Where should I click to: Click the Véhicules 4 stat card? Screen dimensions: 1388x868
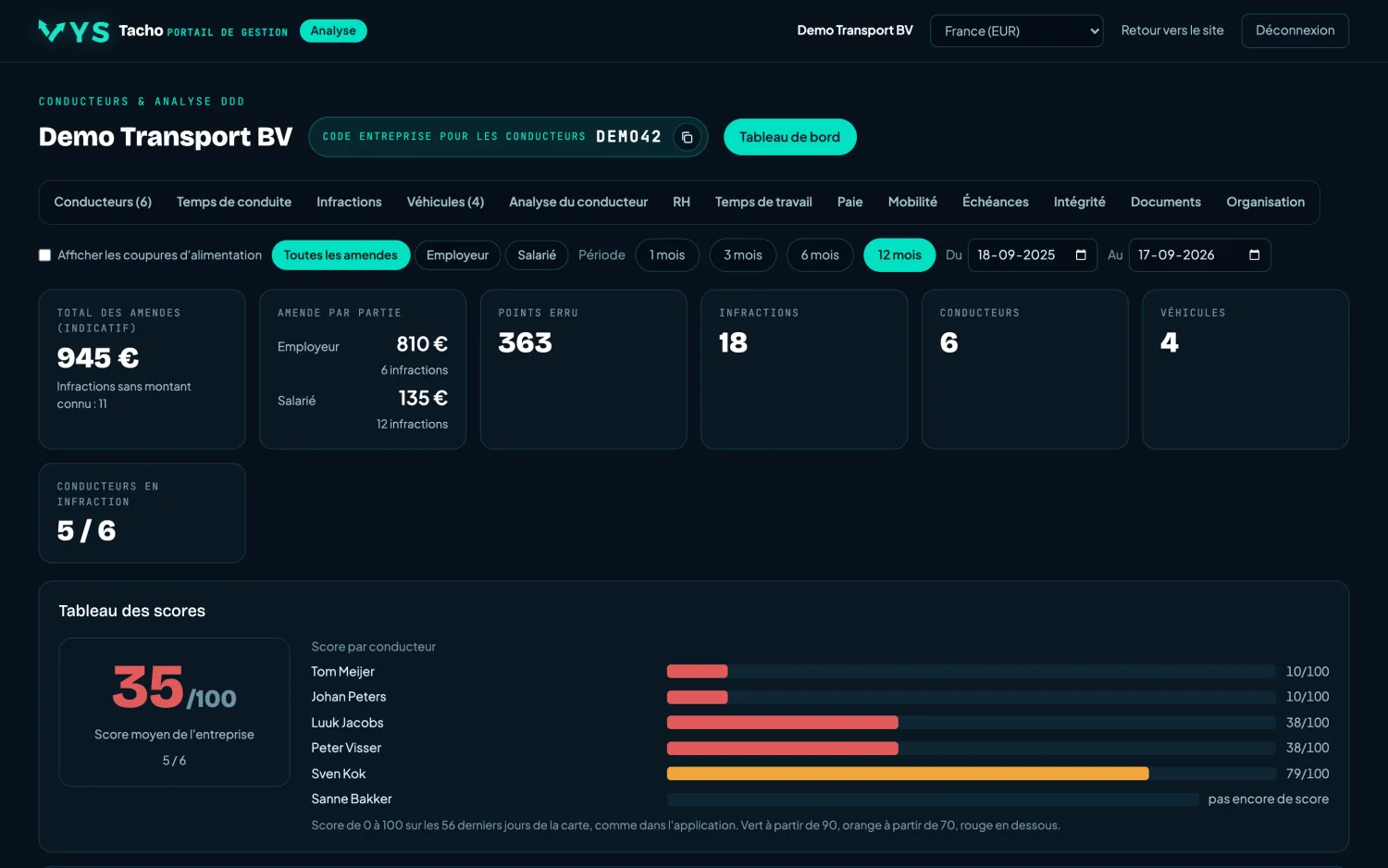pos(1245,369)
